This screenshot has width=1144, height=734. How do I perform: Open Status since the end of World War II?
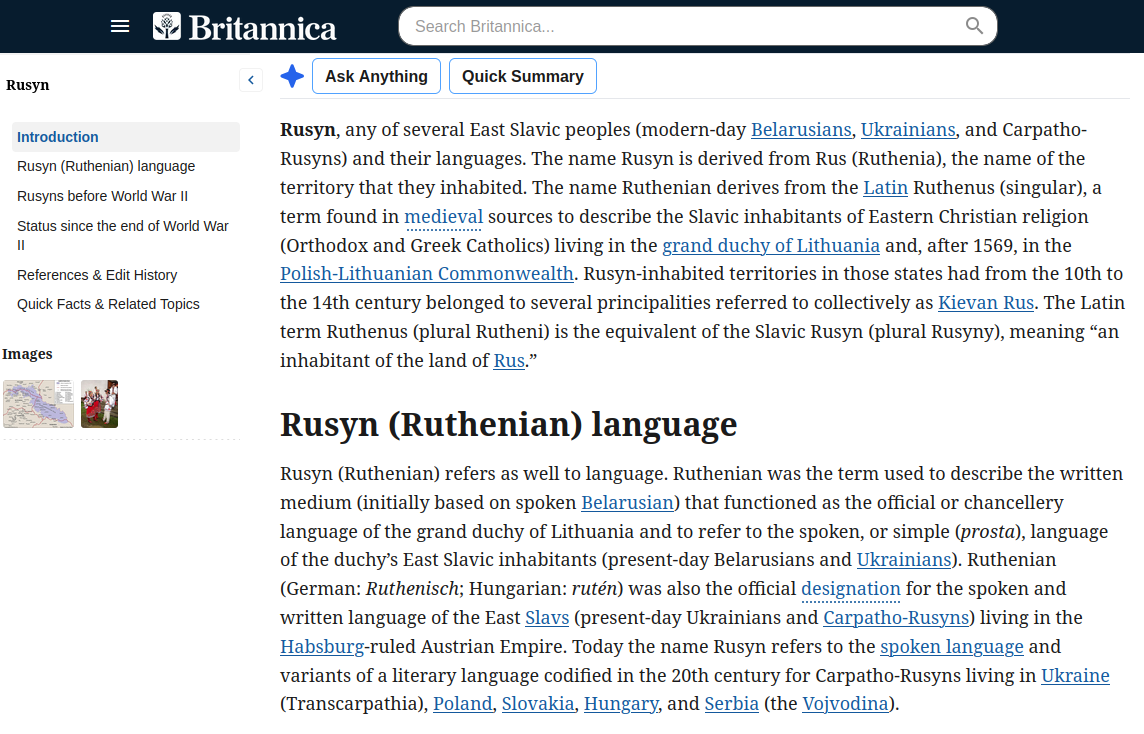[x=123, y=235]
